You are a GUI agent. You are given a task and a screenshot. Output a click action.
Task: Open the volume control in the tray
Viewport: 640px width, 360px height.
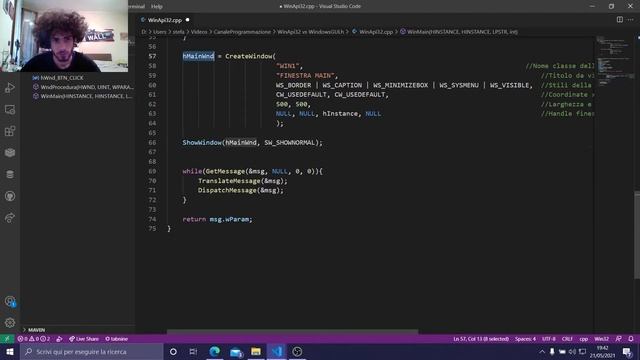572,351
